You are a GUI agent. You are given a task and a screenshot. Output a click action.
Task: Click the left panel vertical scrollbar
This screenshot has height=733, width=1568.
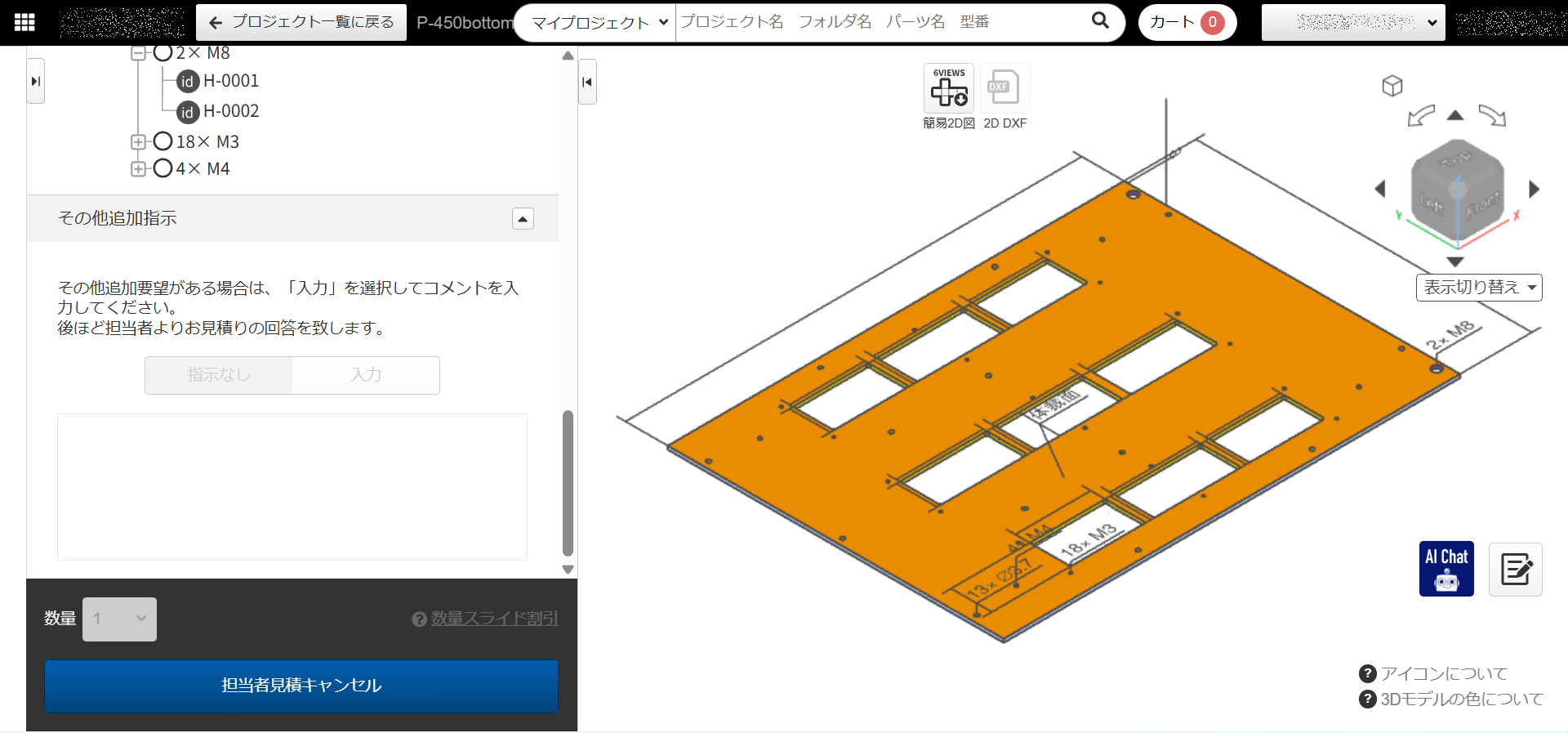(x=568, y=482)
